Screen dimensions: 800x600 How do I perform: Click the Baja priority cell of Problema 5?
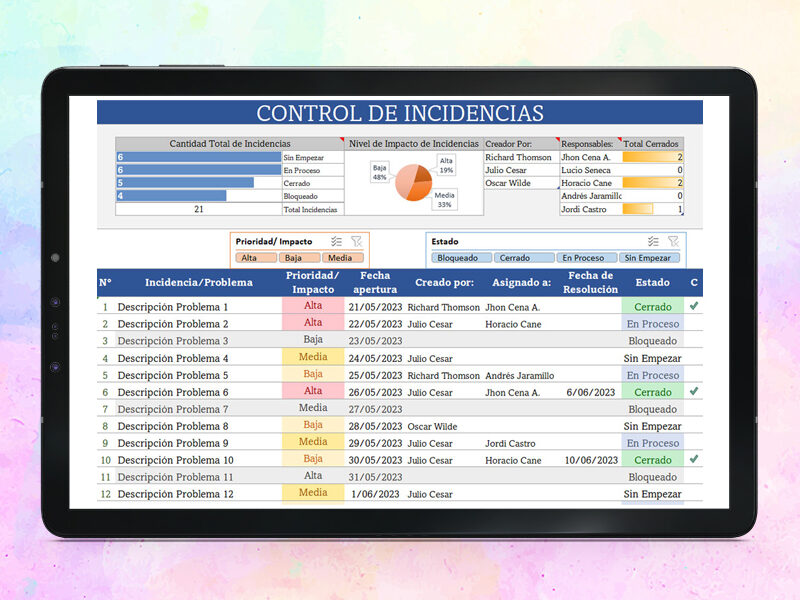pos(313,373)
